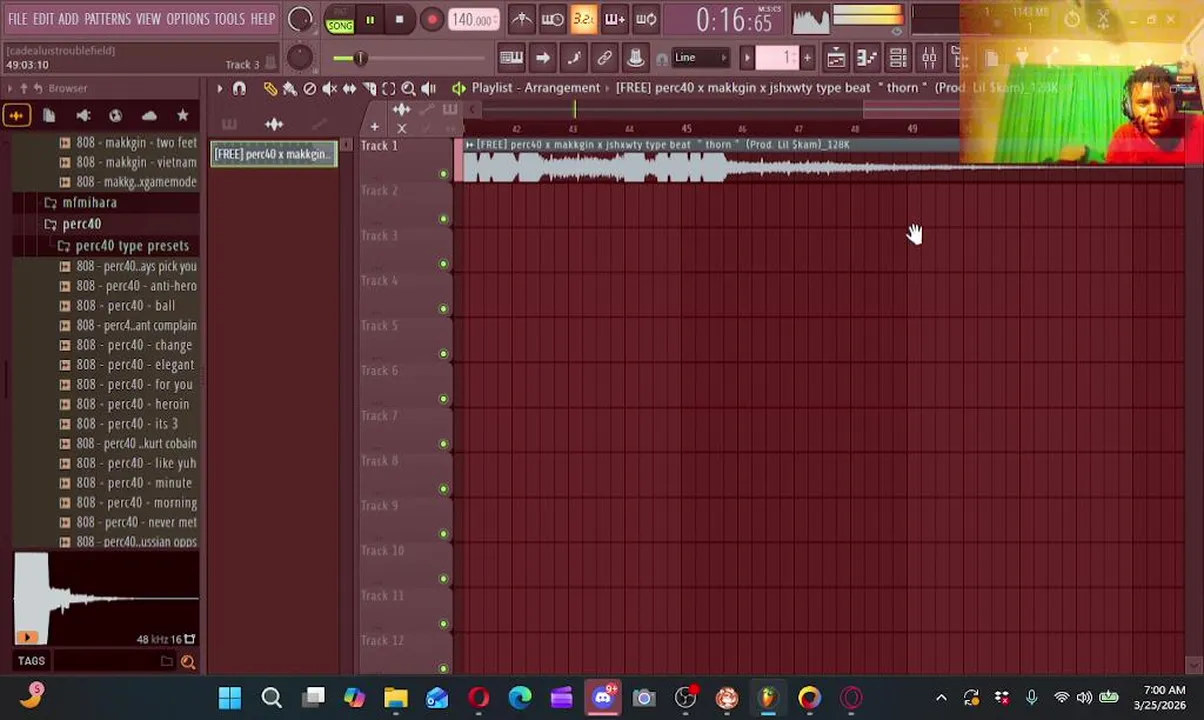
Task: Toggle Track 1 mute green dot
Action: tap(443, 174)
